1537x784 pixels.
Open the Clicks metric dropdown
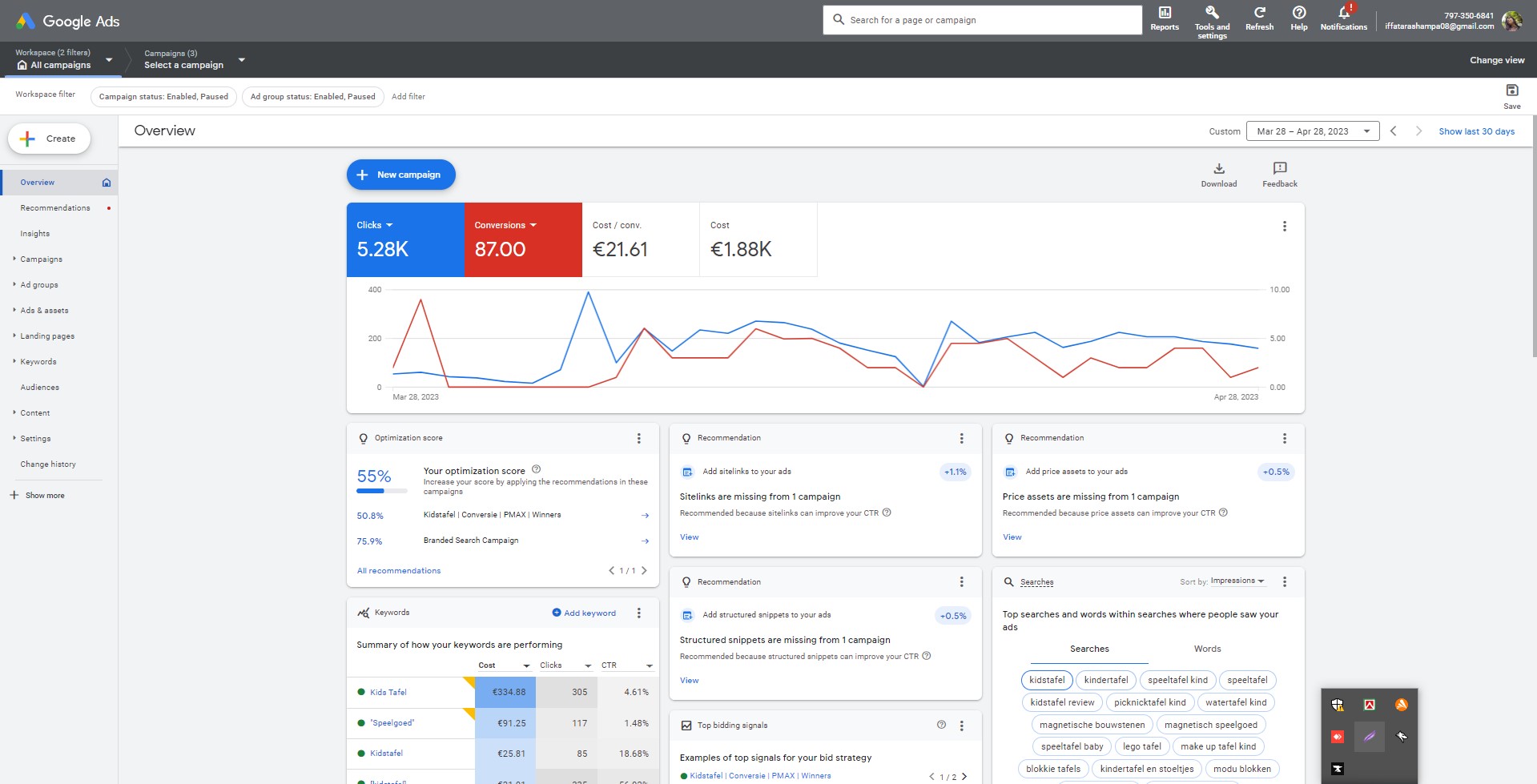pyautogui.click(x=375, y=225)
